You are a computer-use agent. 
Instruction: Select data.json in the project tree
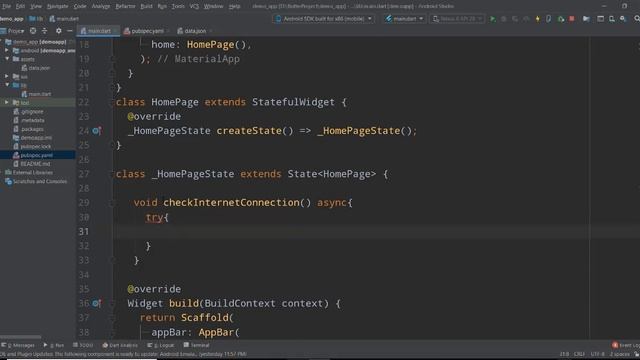click(x=36, y=68)
